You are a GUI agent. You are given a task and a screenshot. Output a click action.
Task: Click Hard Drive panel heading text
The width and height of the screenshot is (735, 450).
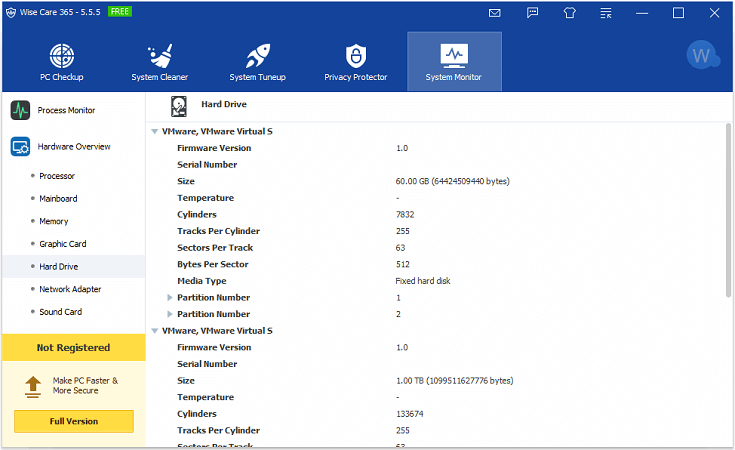point(224,104)
